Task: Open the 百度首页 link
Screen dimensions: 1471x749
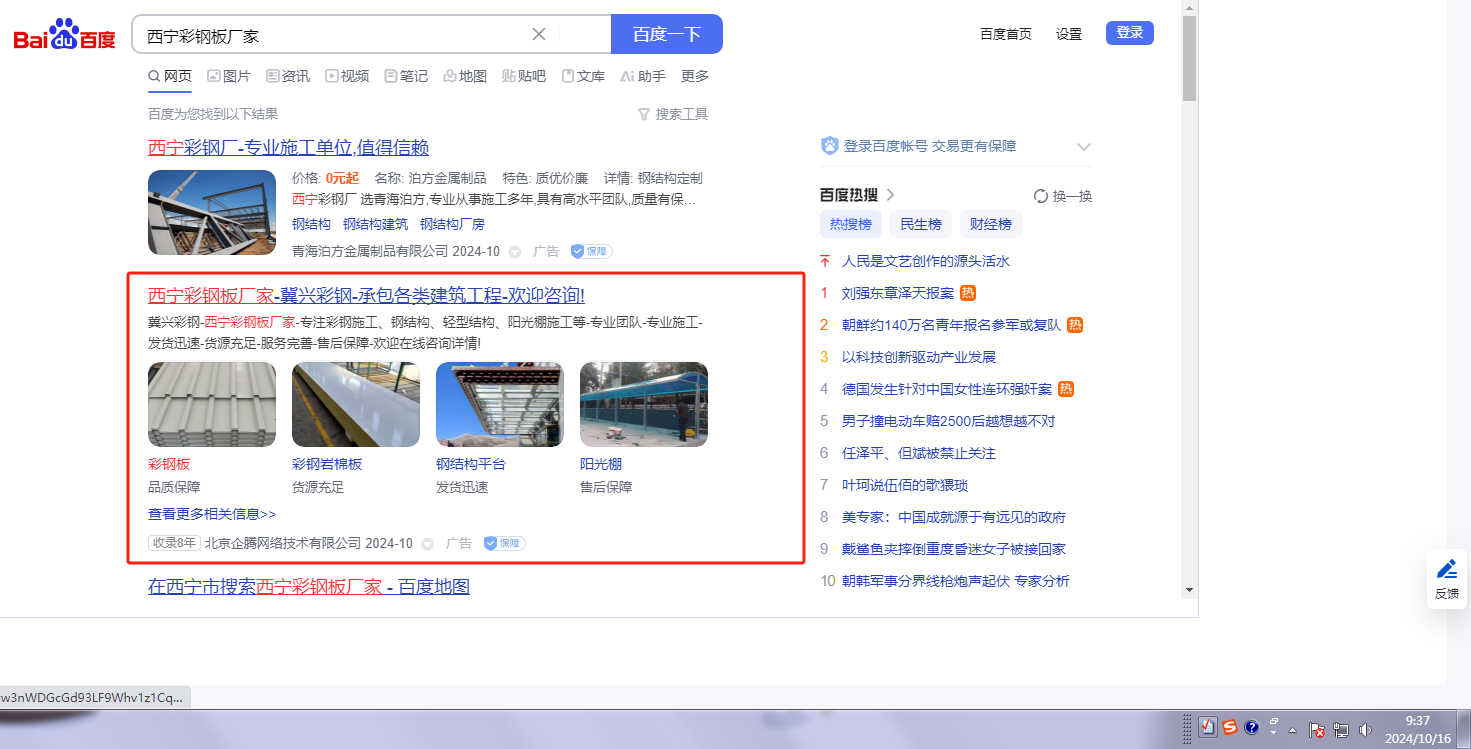Action: [x=1006, y=34]
